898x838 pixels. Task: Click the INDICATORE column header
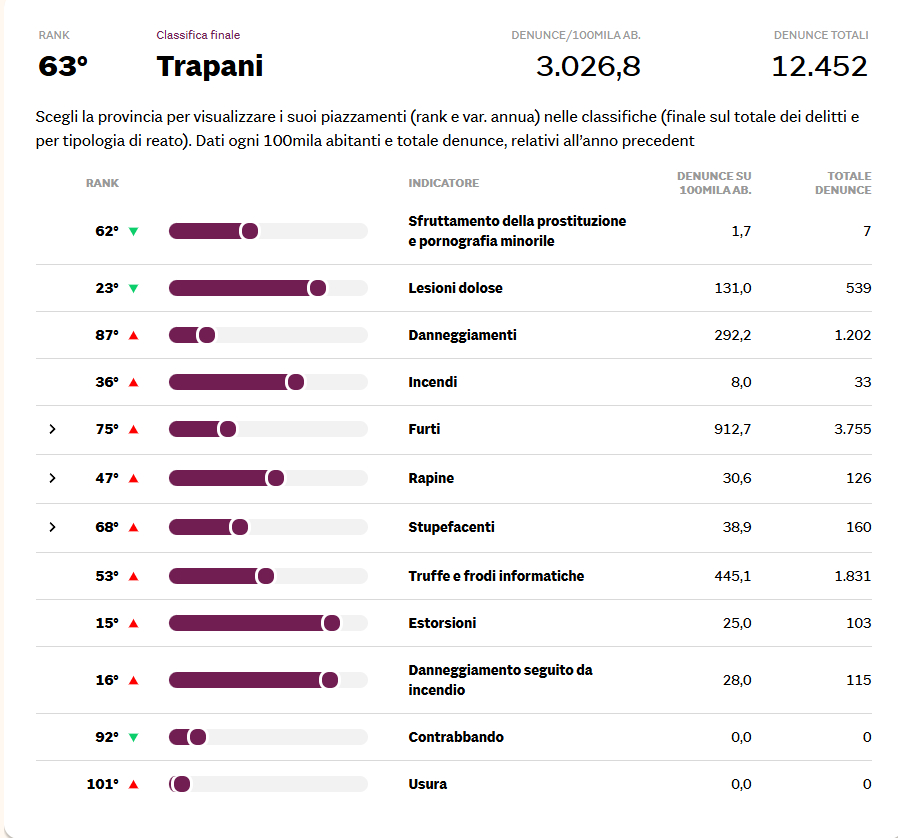[x=442, y=183]
